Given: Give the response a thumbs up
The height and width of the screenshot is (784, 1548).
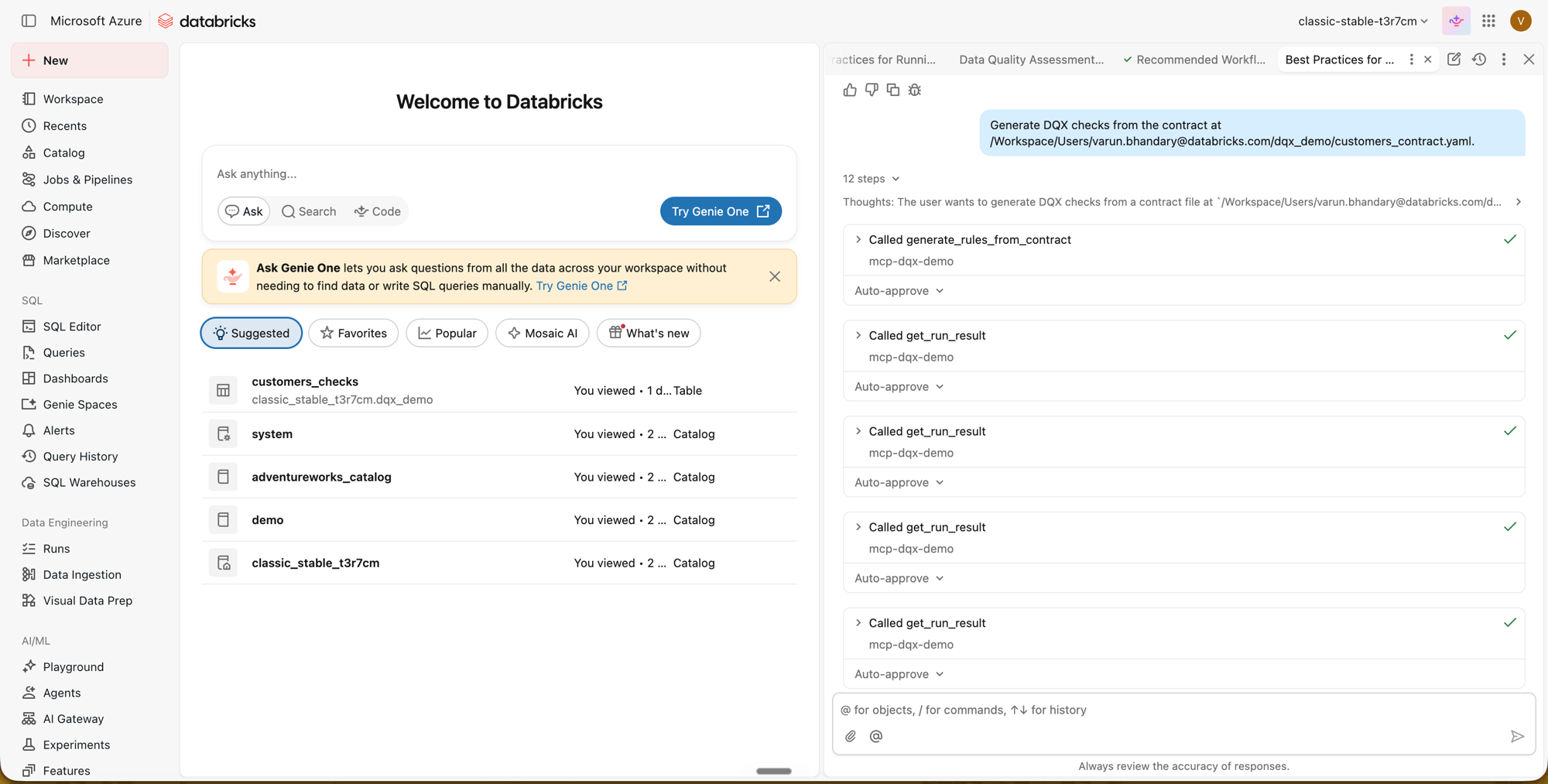Looking at the screenshot, I should pos(850,90).
